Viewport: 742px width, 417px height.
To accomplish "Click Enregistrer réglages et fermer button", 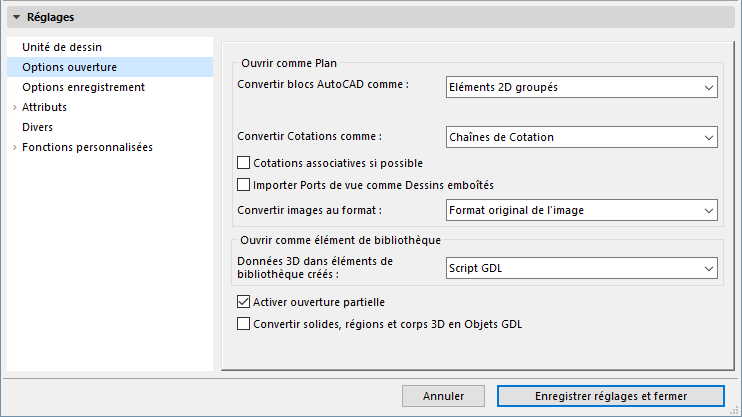I will (611, 396).
